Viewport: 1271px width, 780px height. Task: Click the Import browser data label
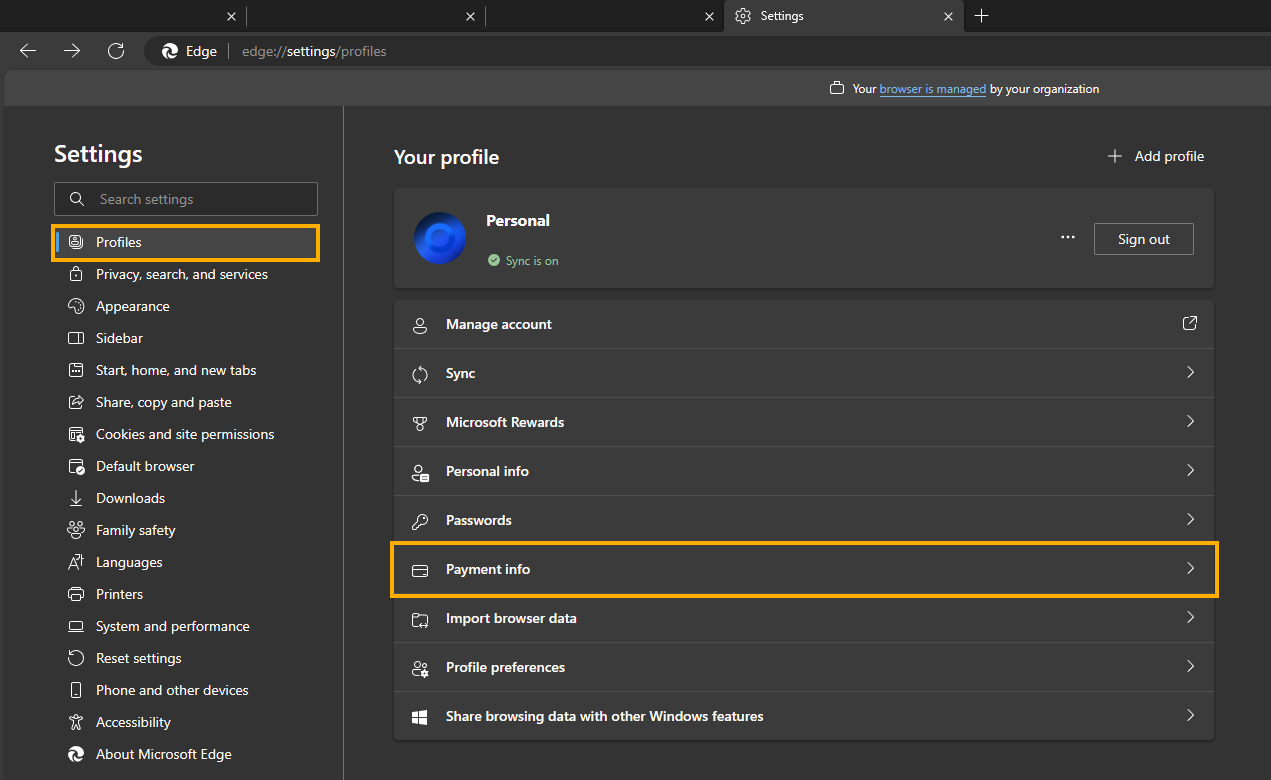[511, 618]
